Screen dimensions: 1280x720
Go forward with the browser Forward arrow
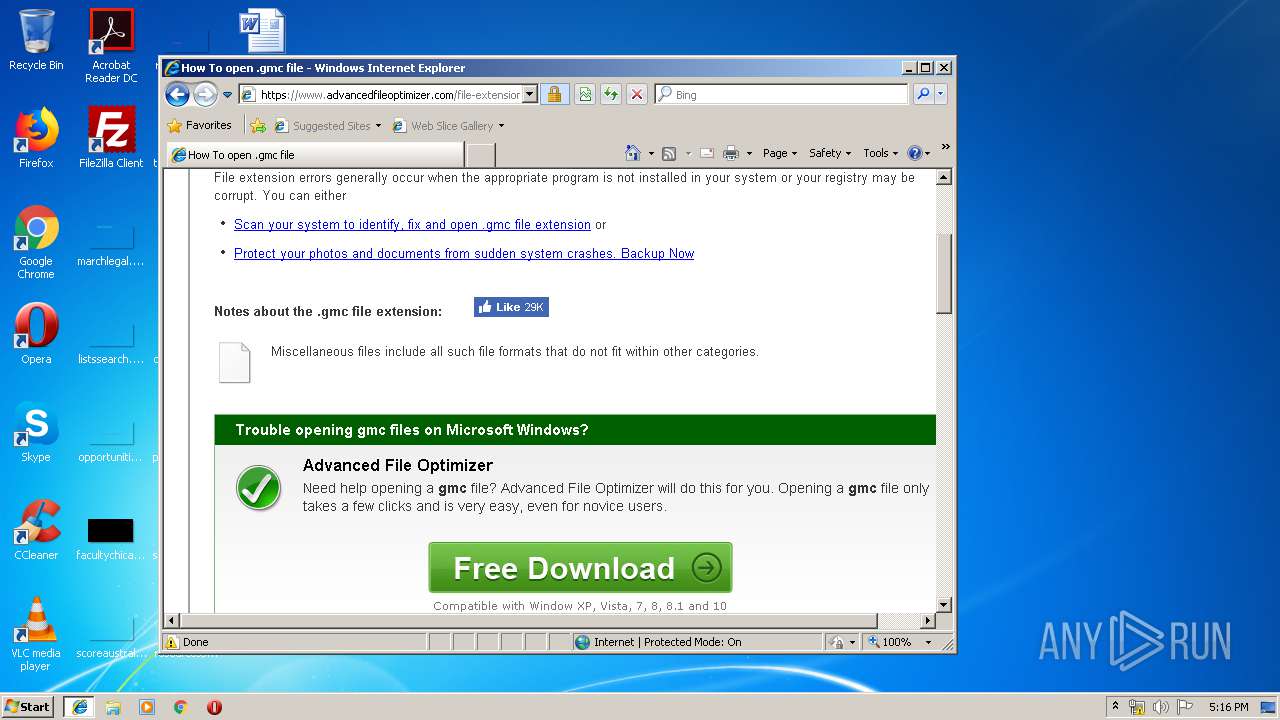click(x=205, y=94)
